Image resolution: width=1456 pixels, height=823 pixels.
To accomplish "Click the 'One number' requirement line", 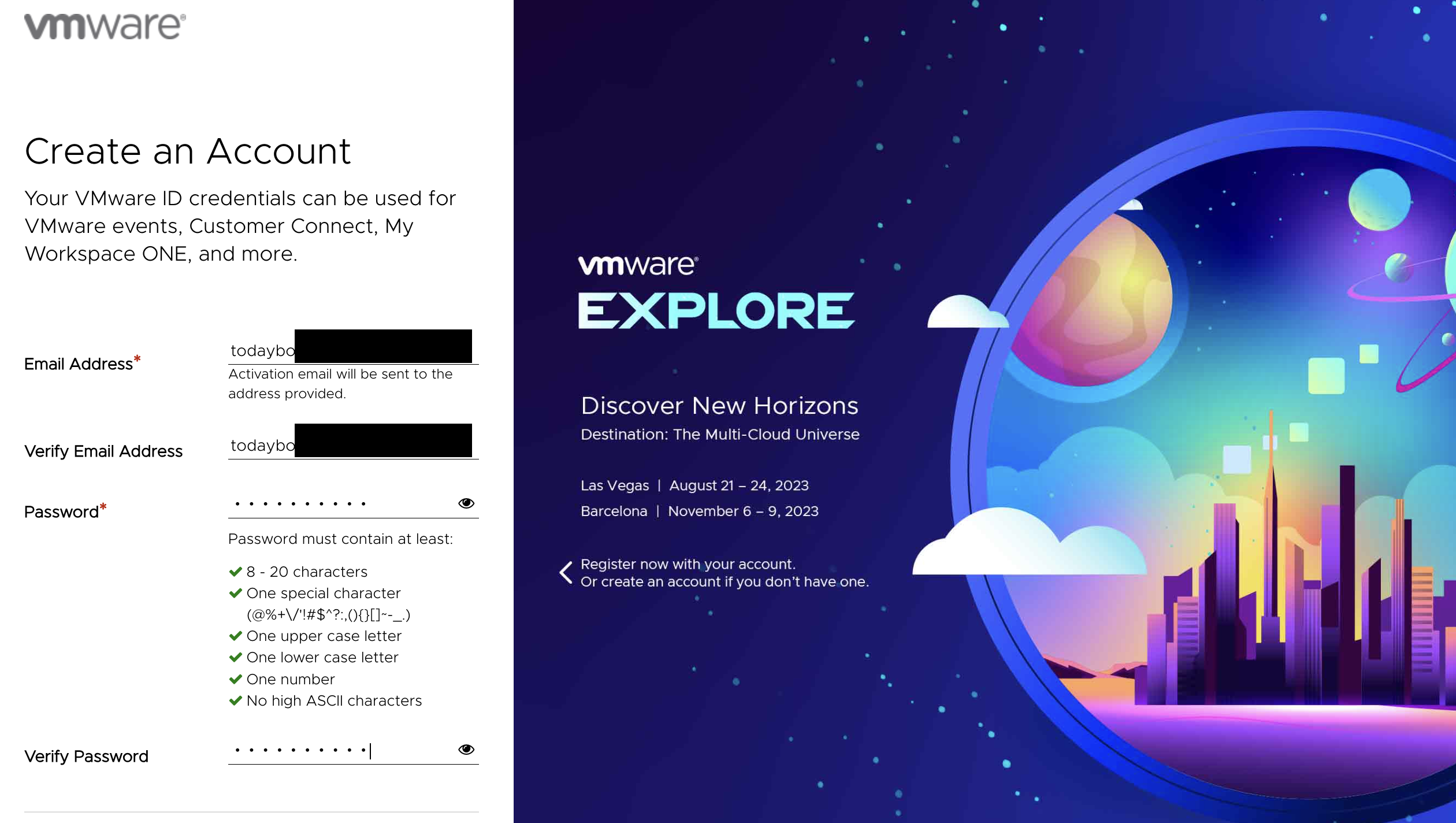I will point(291,679).
